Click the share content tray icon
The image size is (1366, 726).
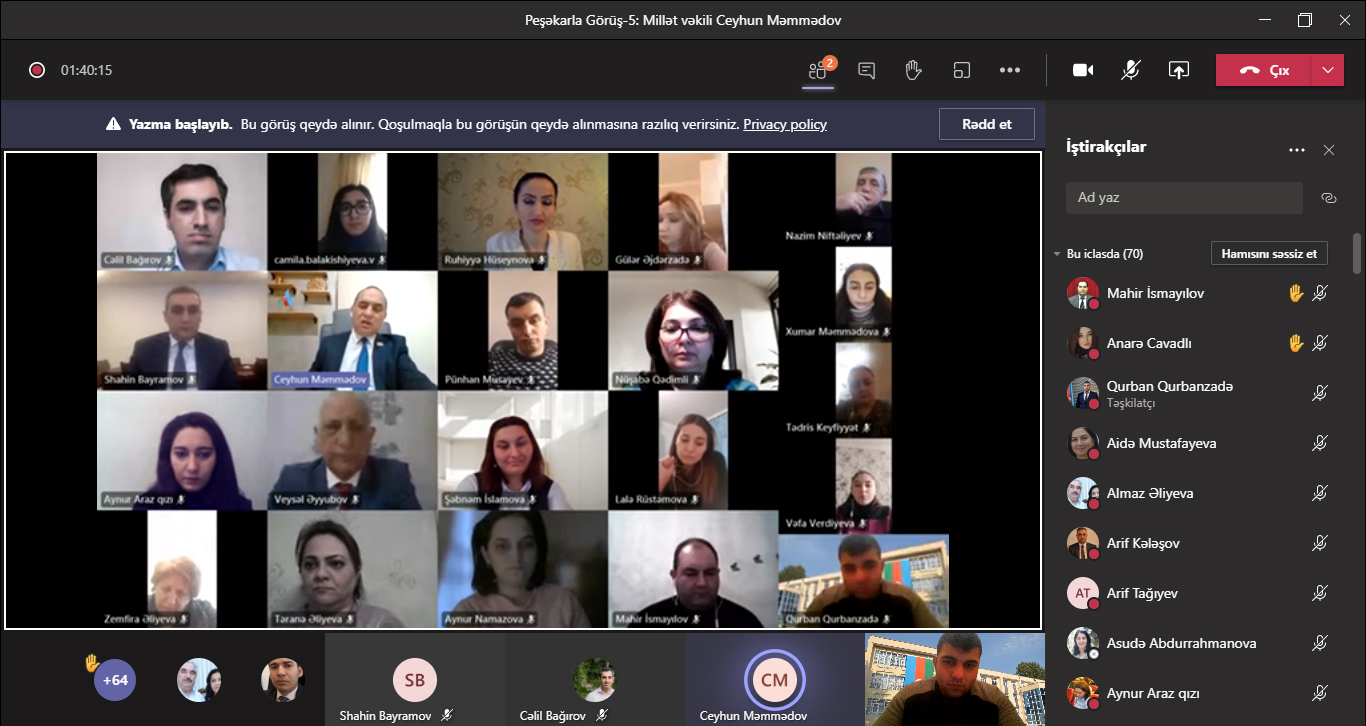point(1179,70)
